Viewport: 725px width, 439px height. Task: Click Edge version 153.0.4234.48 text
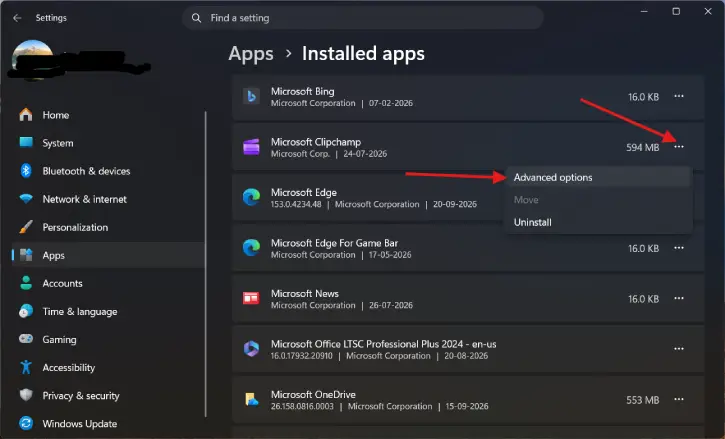click(x=296, y=204)
